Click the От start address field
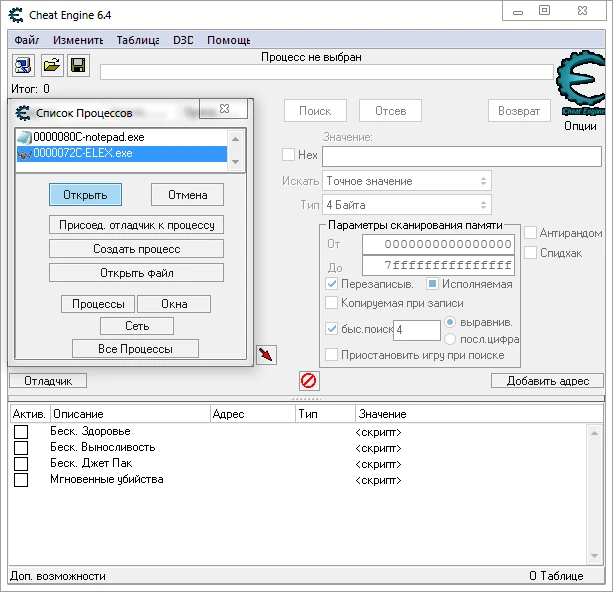 (438, 244)
